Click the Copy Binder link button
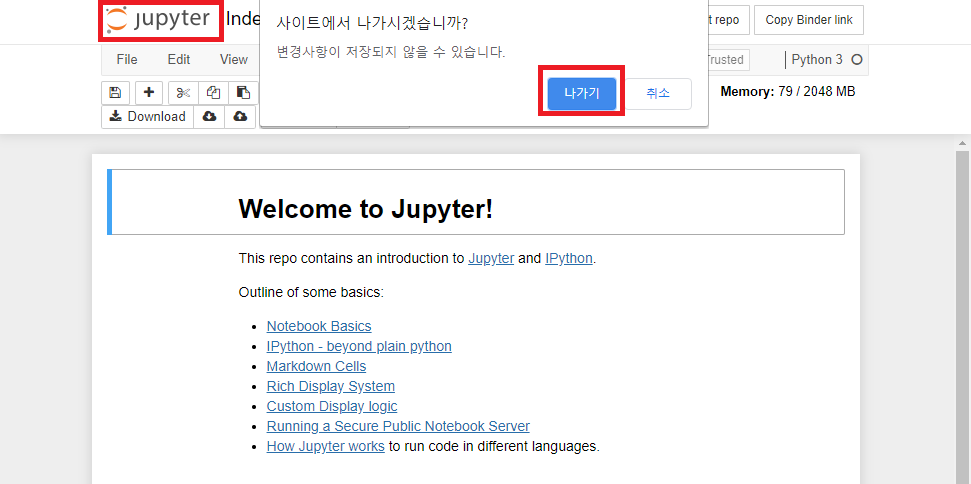The height and width of the screenshot is (484, 971). tap(809, 20)
